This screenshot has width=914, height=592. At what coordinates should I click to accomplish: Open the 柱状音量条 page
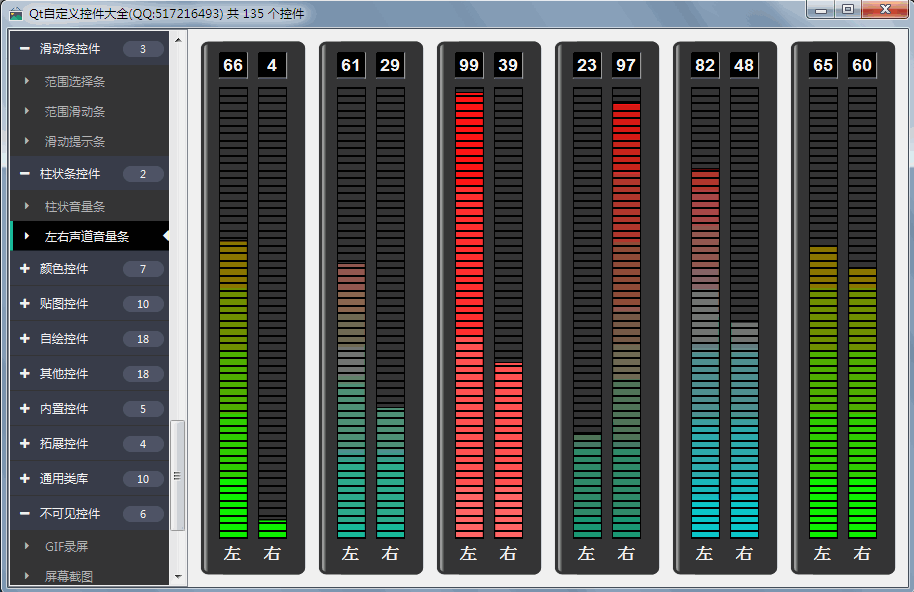tap(75, 207)
